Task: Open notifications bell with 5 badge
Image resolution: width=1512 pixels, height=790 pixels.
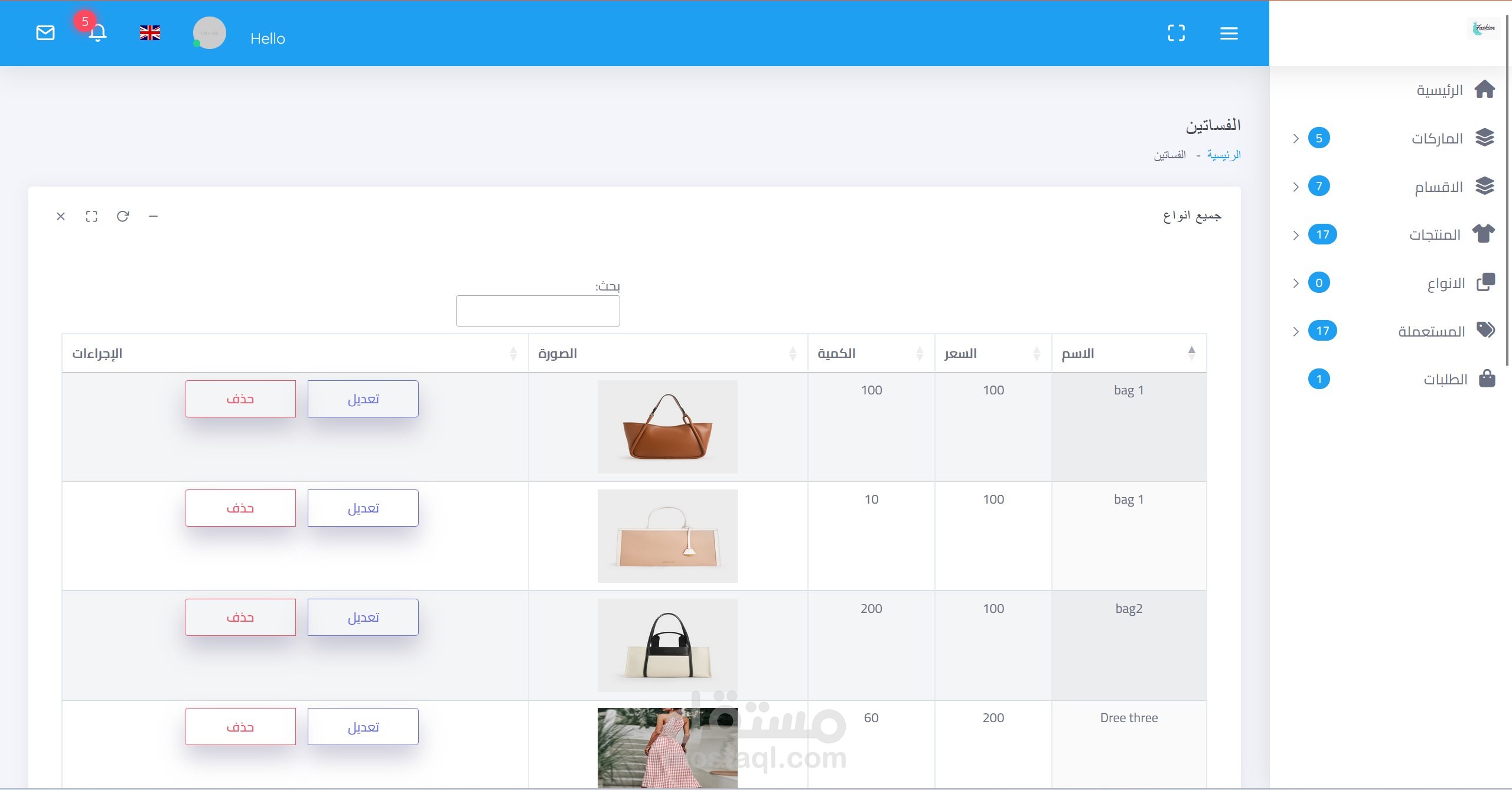Action: [x=97, y=32]
